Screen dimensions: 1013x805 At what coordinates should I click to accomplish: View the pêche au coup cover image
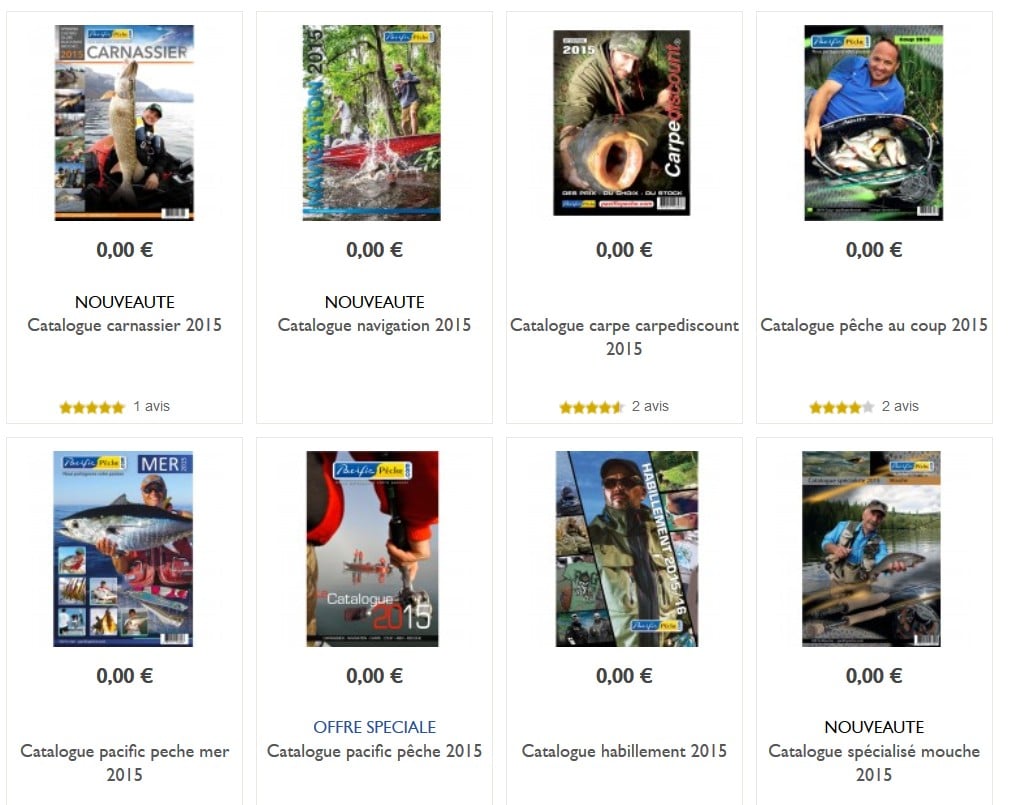coord(873,123)
